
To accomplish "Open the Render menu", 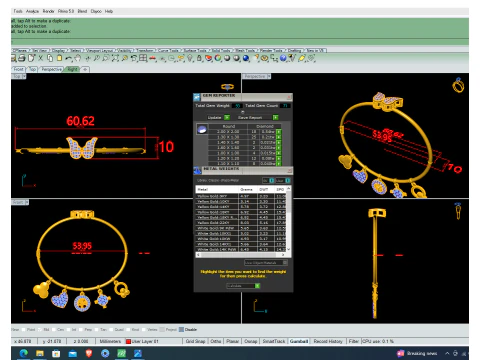I will point(48,11).
